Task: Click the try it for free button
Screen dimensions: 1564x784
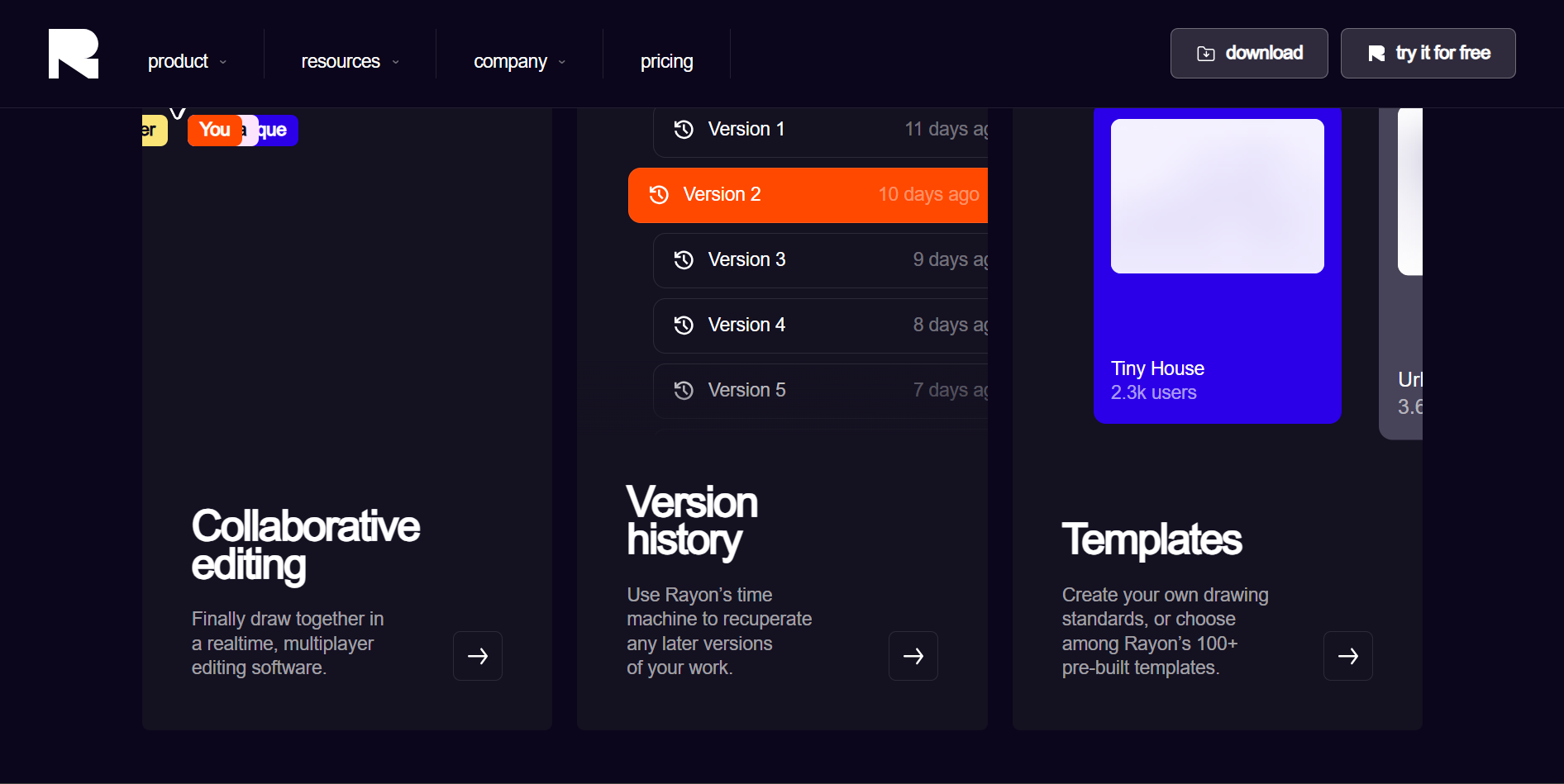Action: [1428, 53]
